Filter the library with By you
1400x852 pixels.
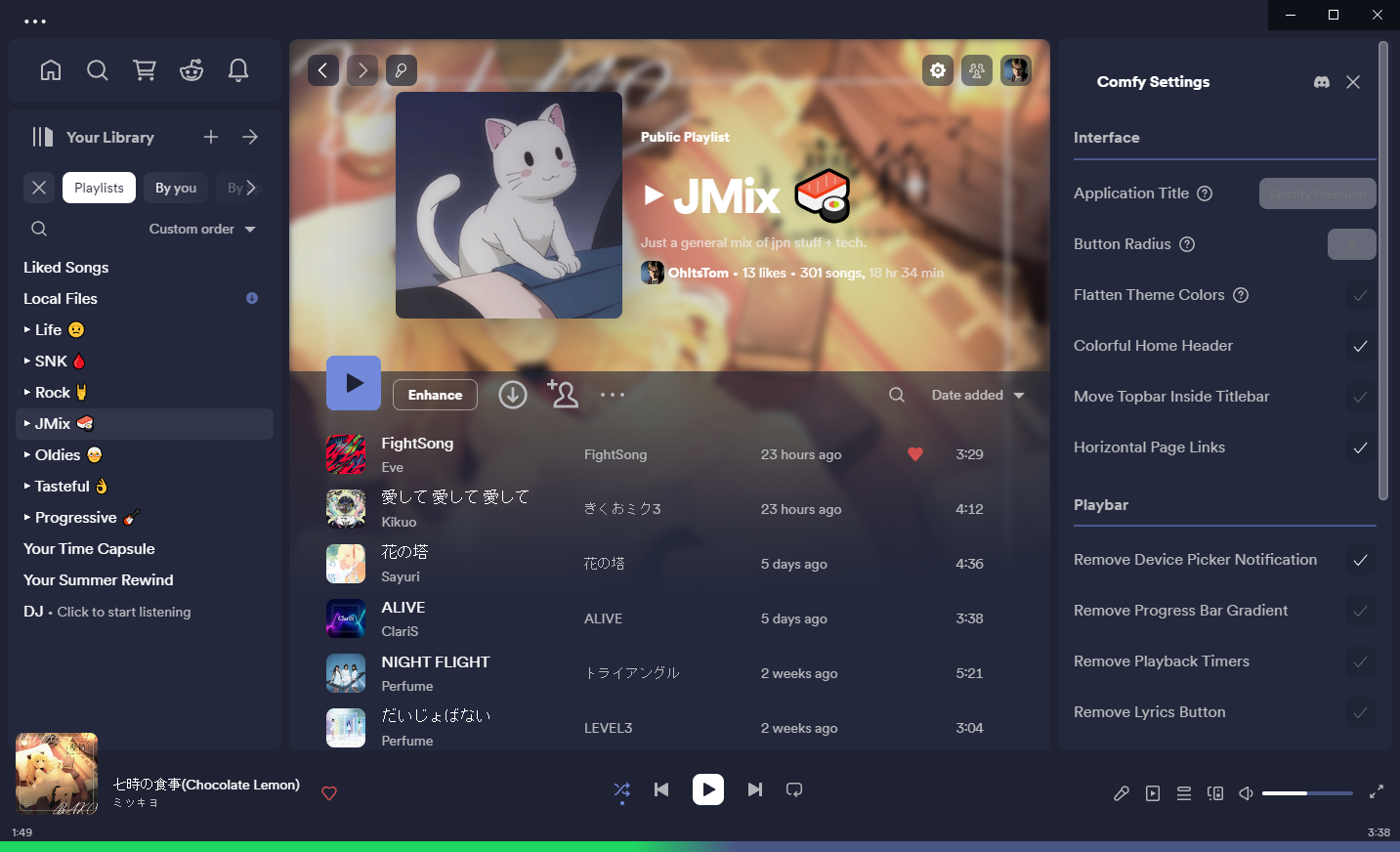click(176, 188)
